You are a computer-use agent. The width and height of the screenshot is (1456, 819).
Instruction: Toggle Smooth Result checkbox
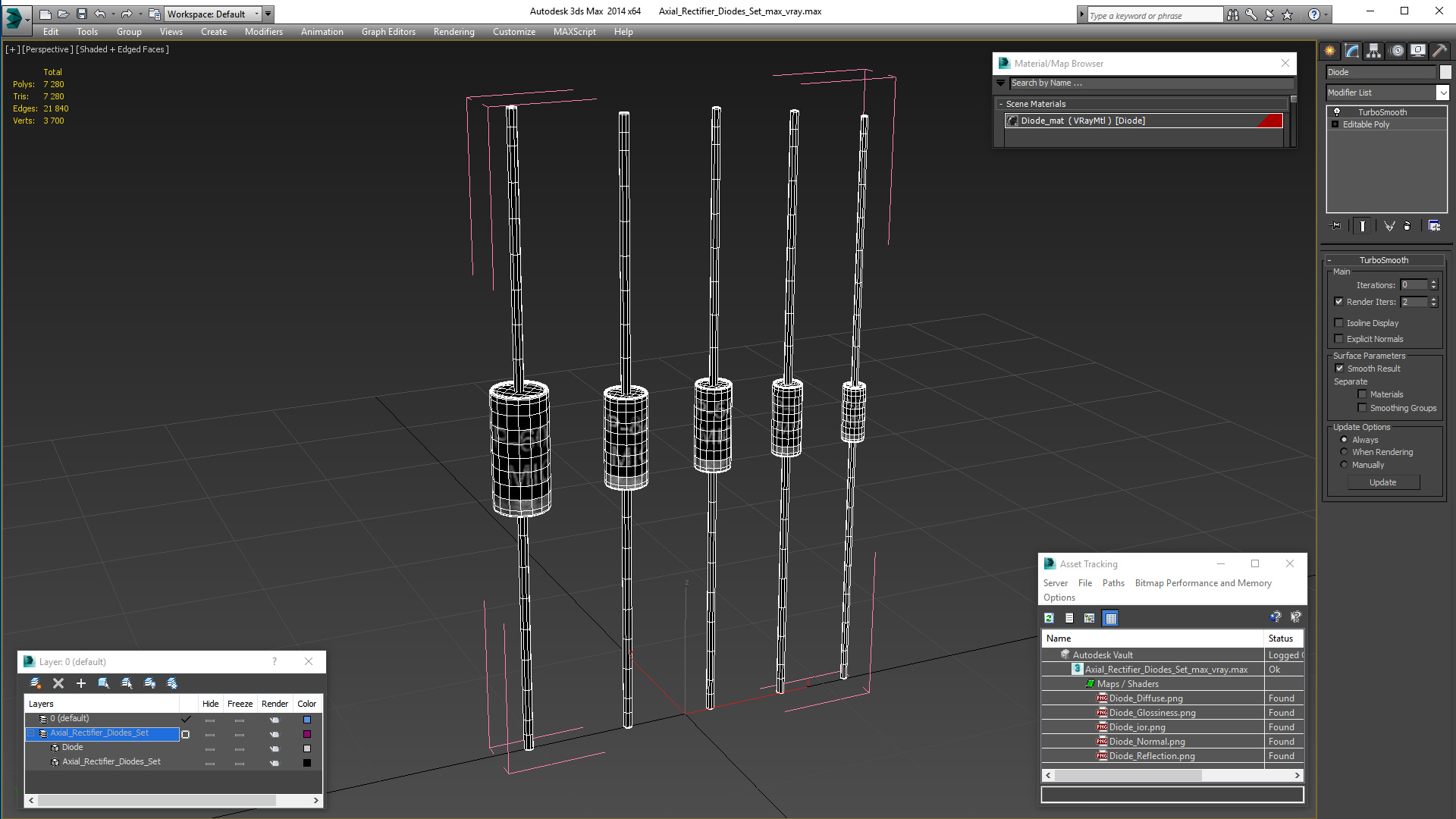click(1340, 368)
